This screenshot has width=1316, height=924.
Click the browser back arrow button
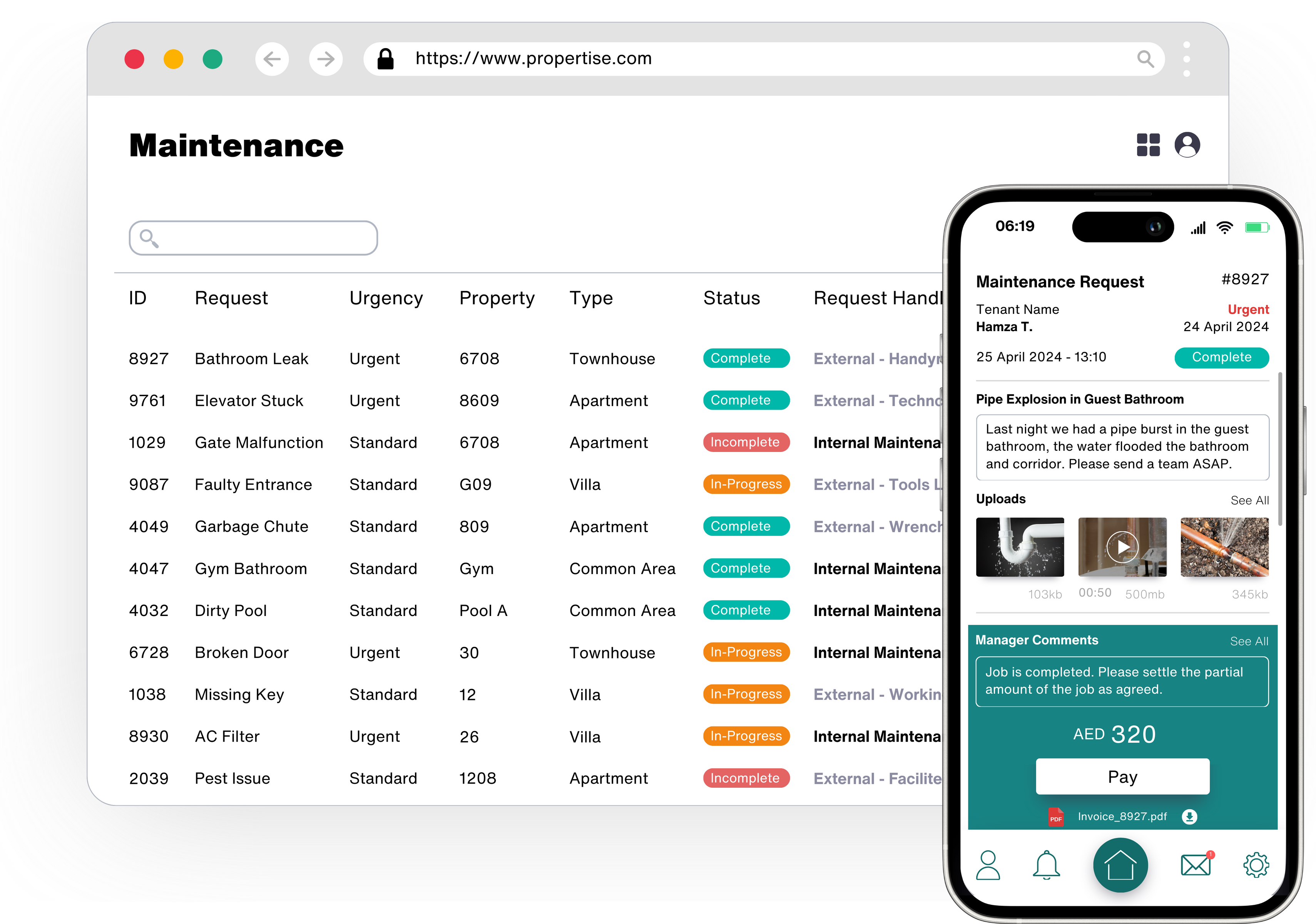[x=272, y=59]
